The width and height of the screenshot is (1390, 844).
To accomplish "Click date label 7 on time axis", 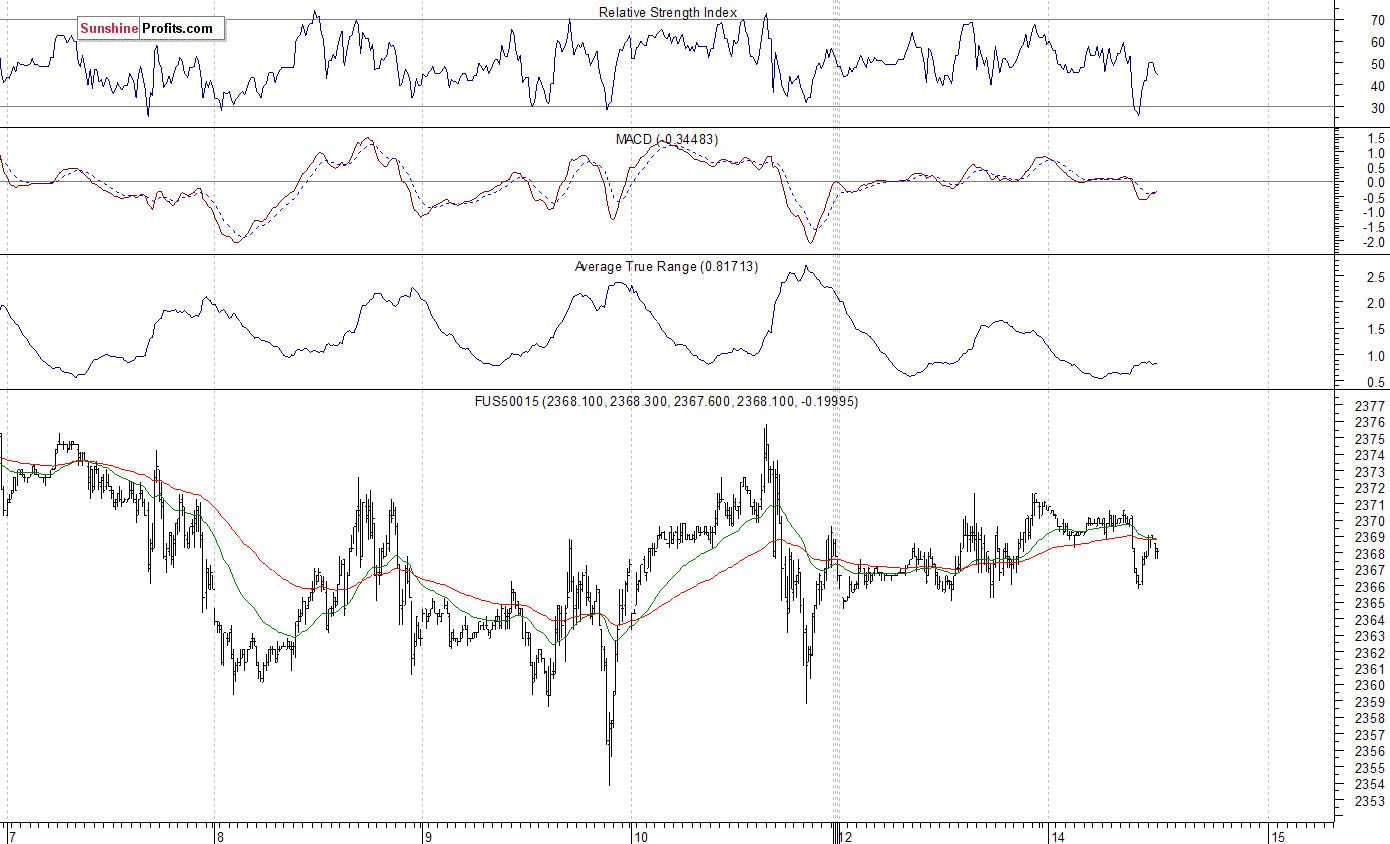I will click(x=11, y=836).
